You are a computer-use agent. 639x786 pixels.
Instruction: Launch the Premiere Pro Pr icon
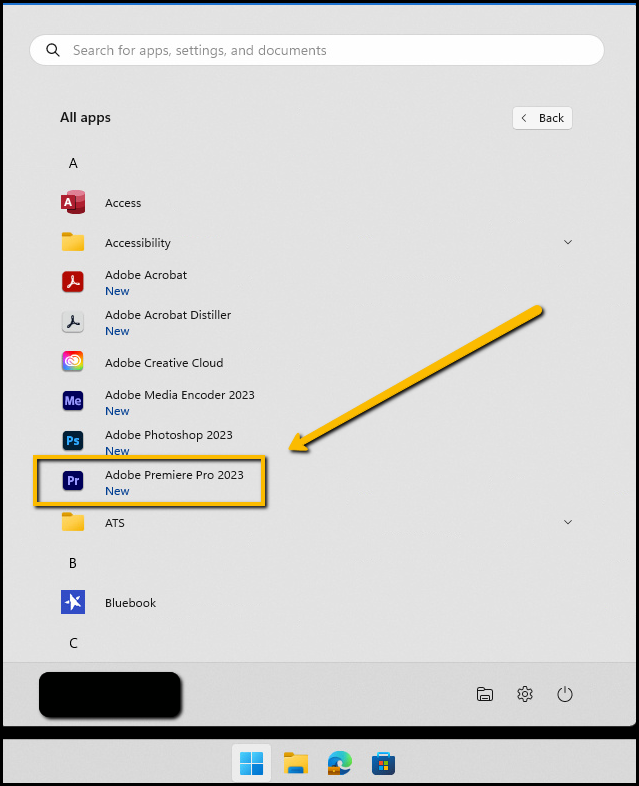click(73, 481)
